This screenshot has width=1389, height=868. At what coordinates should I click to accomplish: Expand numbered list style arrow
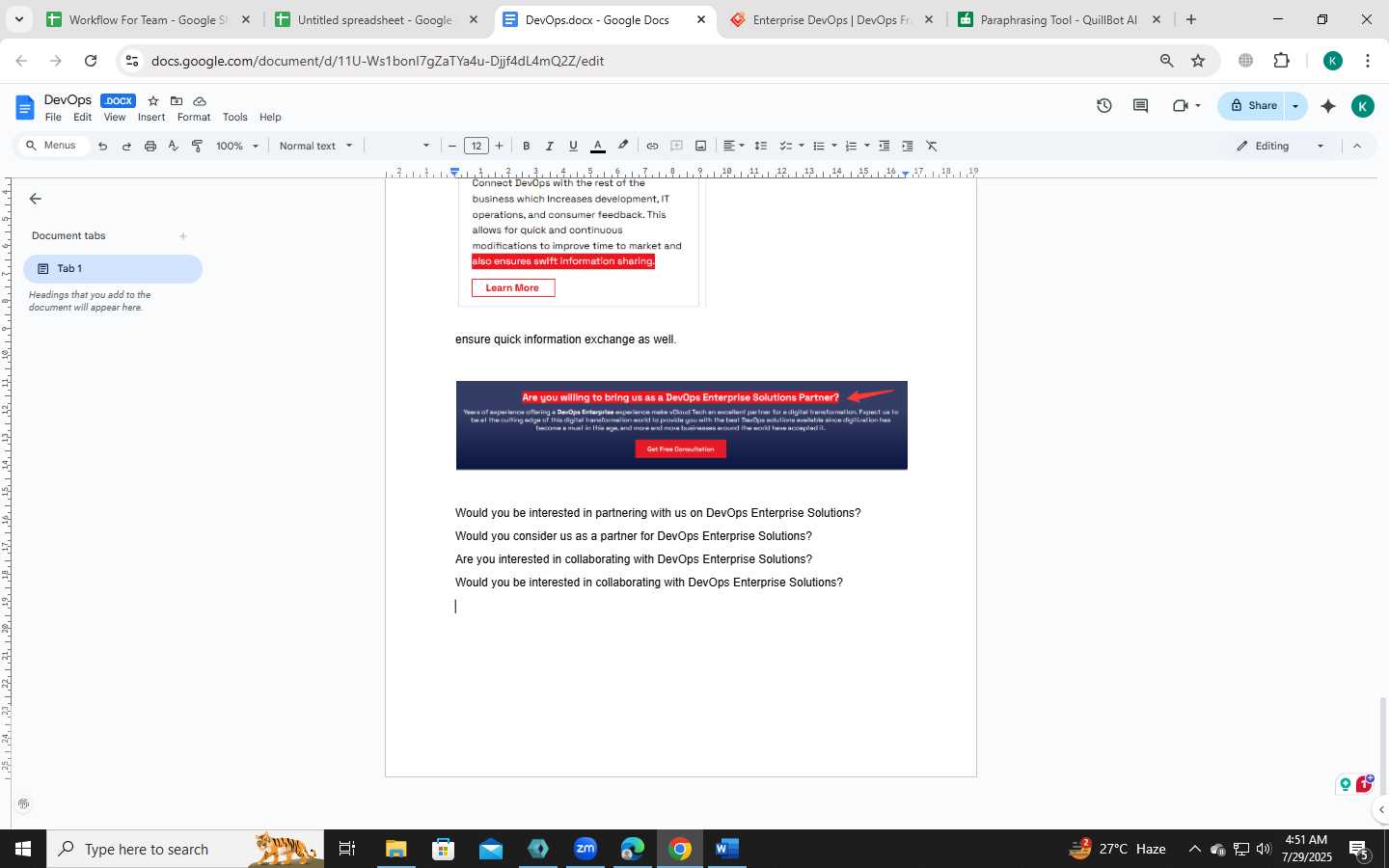(x=867, y=146)
